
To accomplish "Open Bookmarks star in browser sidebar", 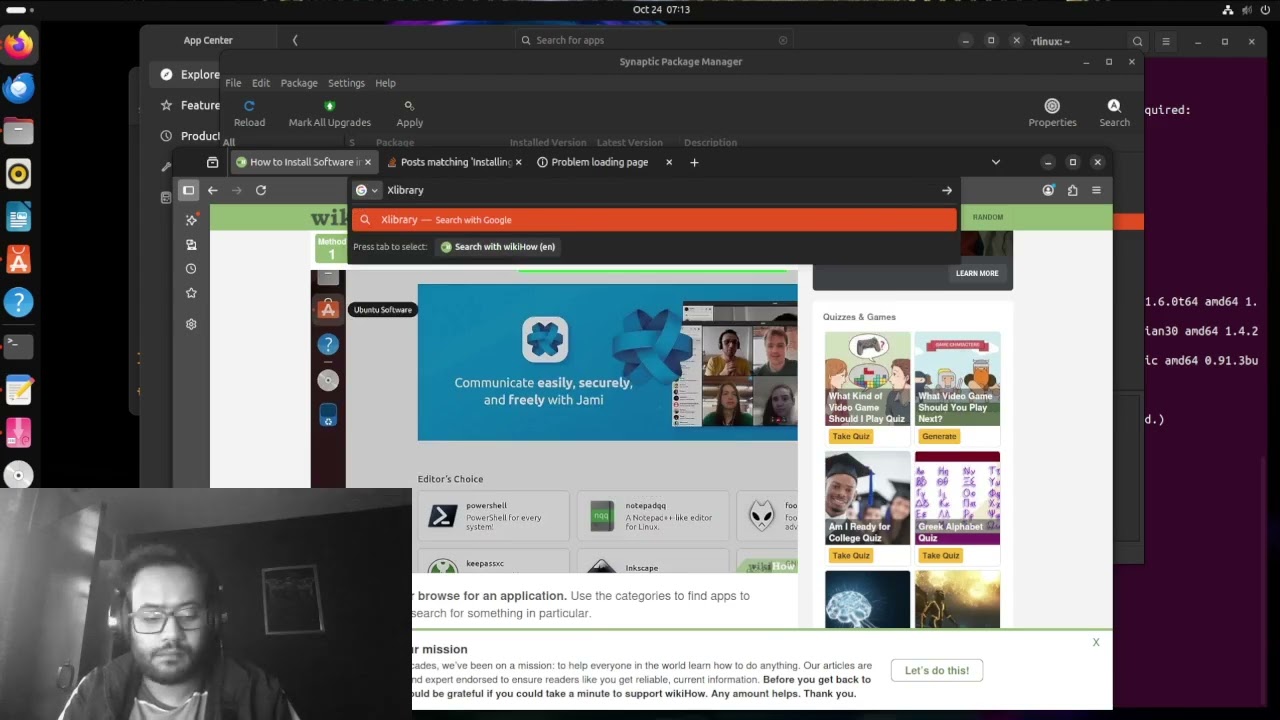I will click(191, 293).
